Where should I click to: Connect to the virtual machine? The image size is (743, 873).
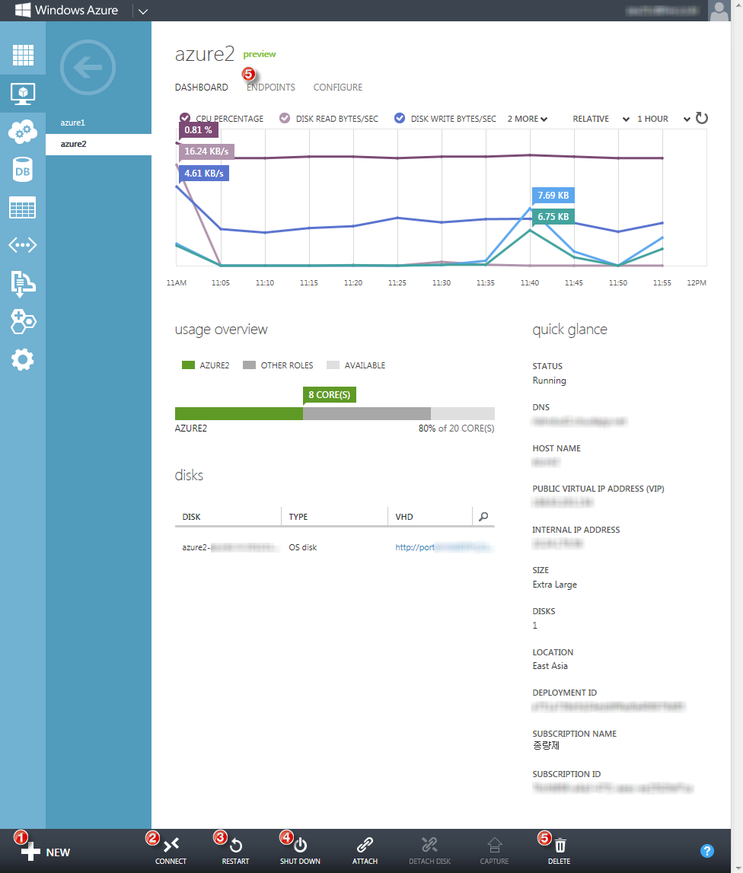click(171, 851)
